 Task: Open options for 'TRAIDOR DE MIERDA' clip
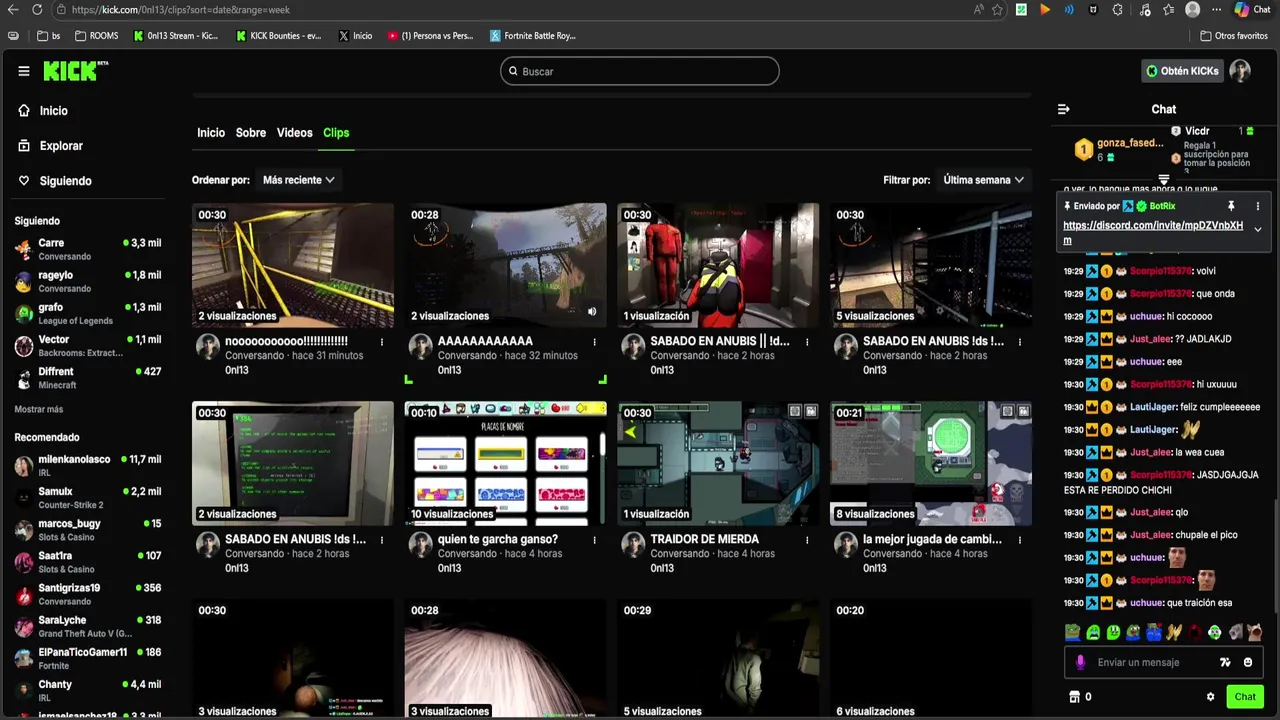click(x=807, y=540)
